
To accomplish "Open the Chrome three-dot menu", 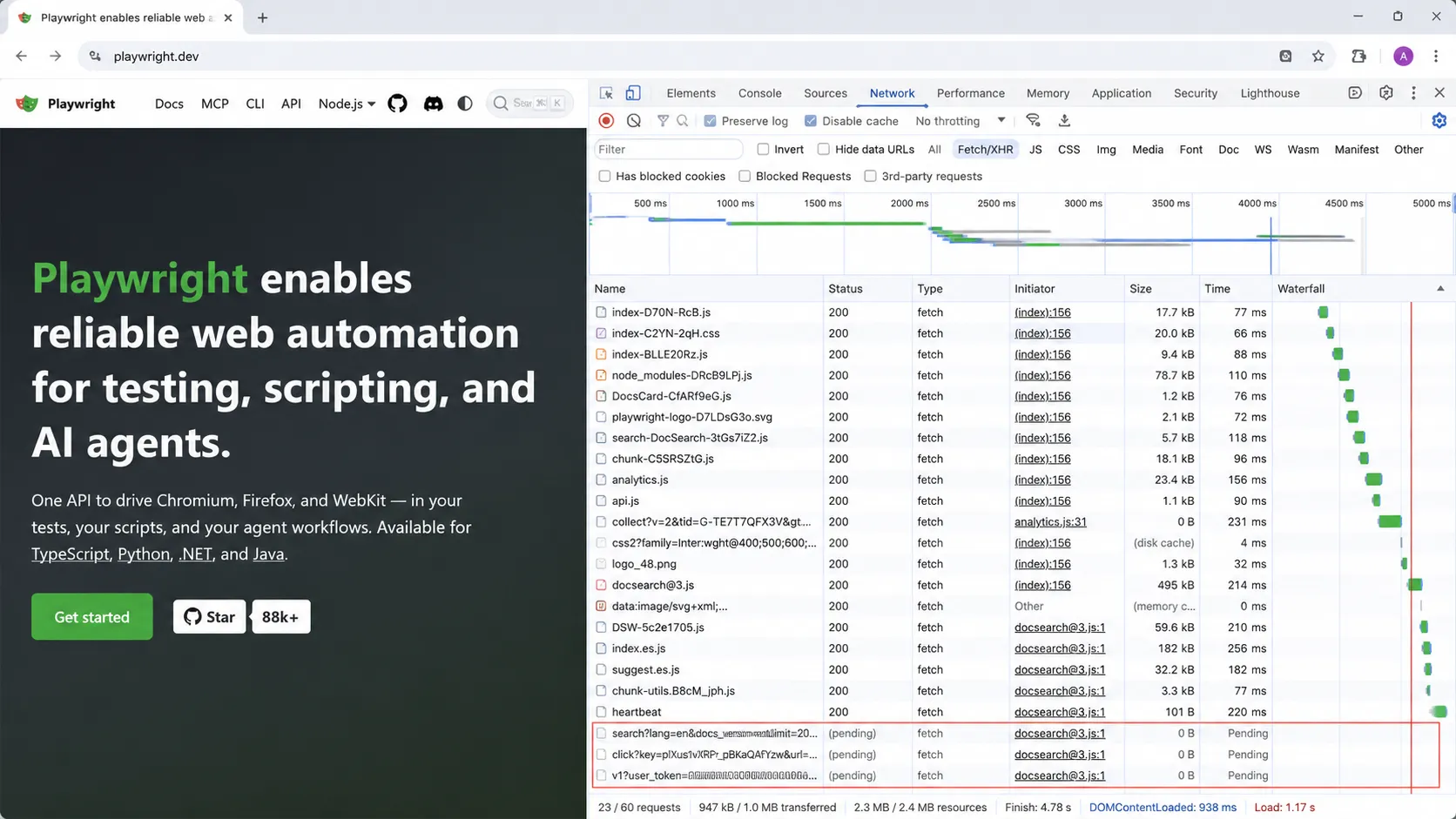I will point(1436,57).
